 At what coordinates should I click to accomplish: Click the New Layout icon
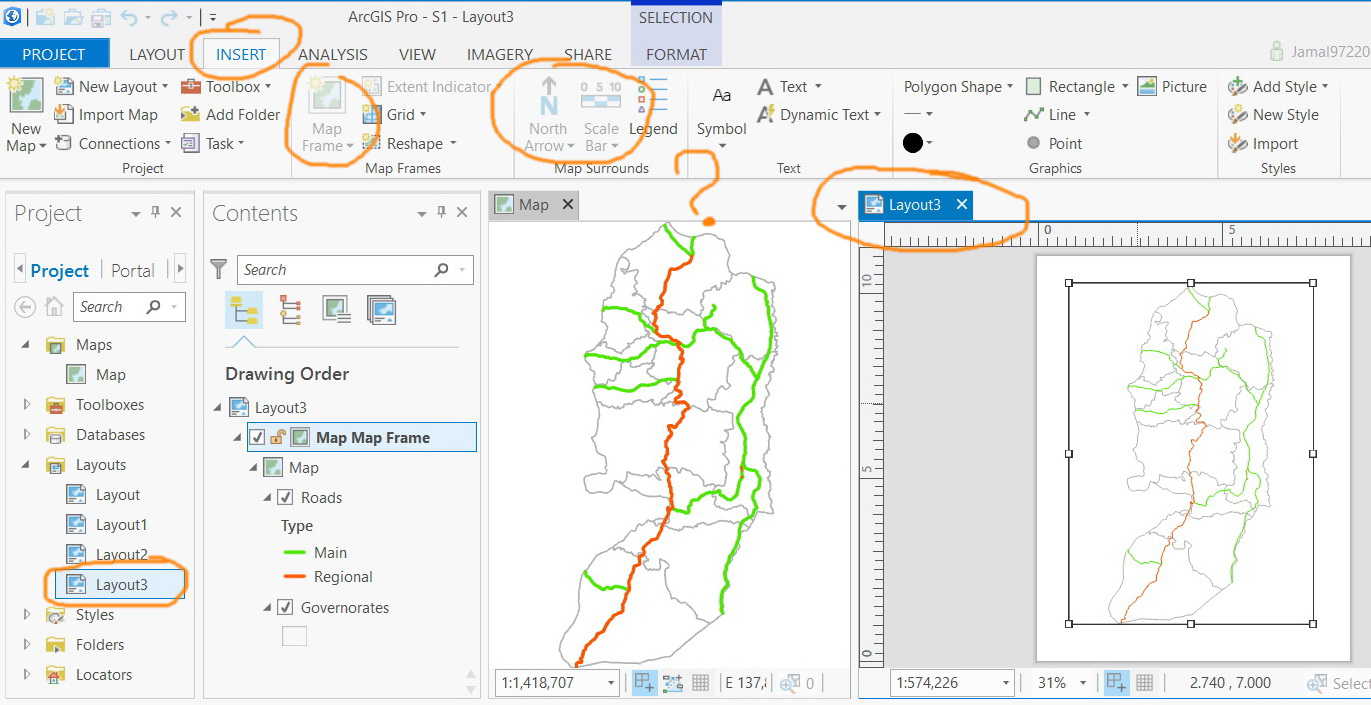point(64,87)
